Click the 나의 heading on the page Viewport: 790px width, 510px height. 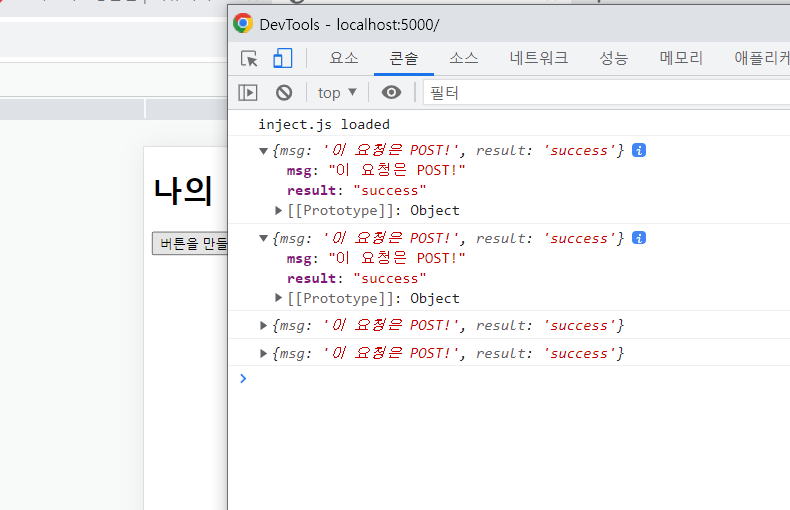coord(183,191)
